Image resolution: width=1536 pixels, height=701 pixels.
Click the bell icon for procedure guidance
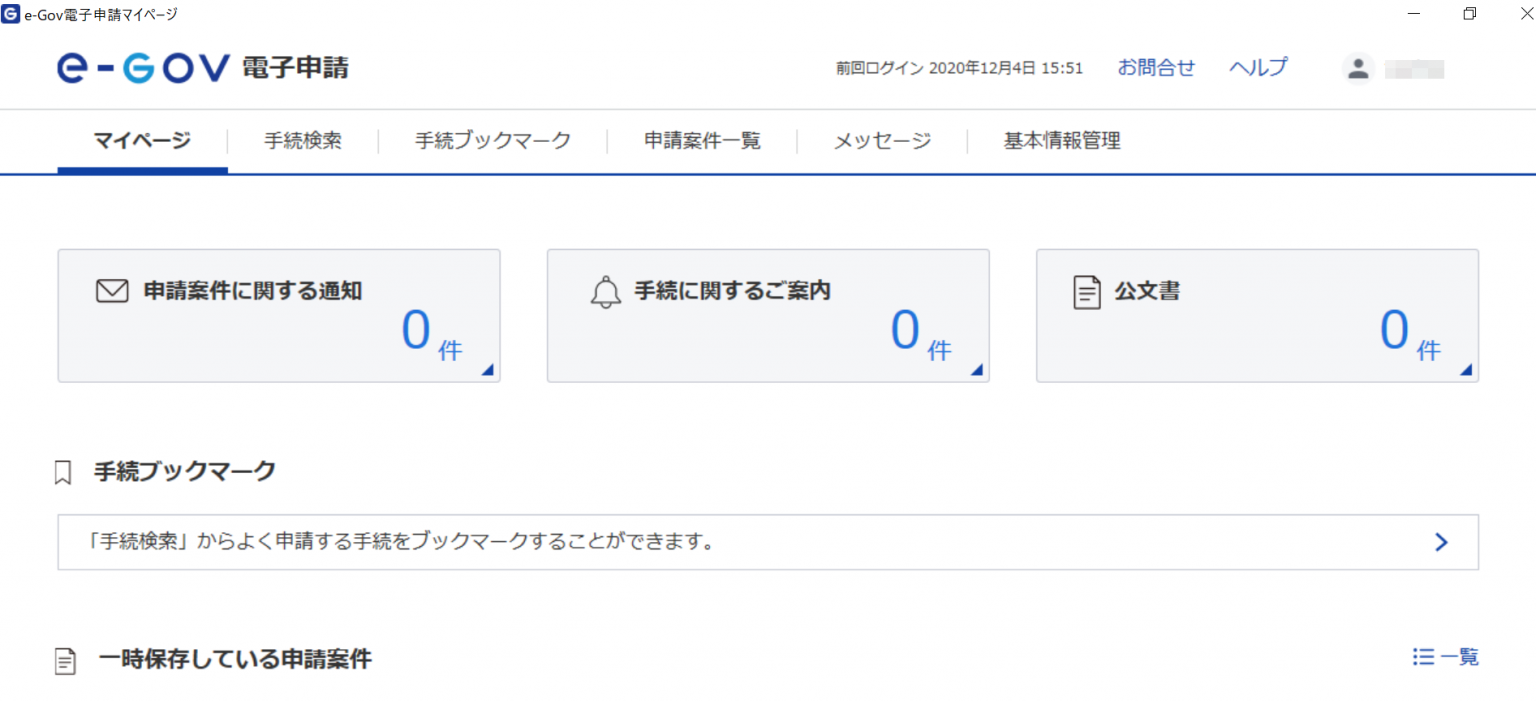click(x=605, y=292)
